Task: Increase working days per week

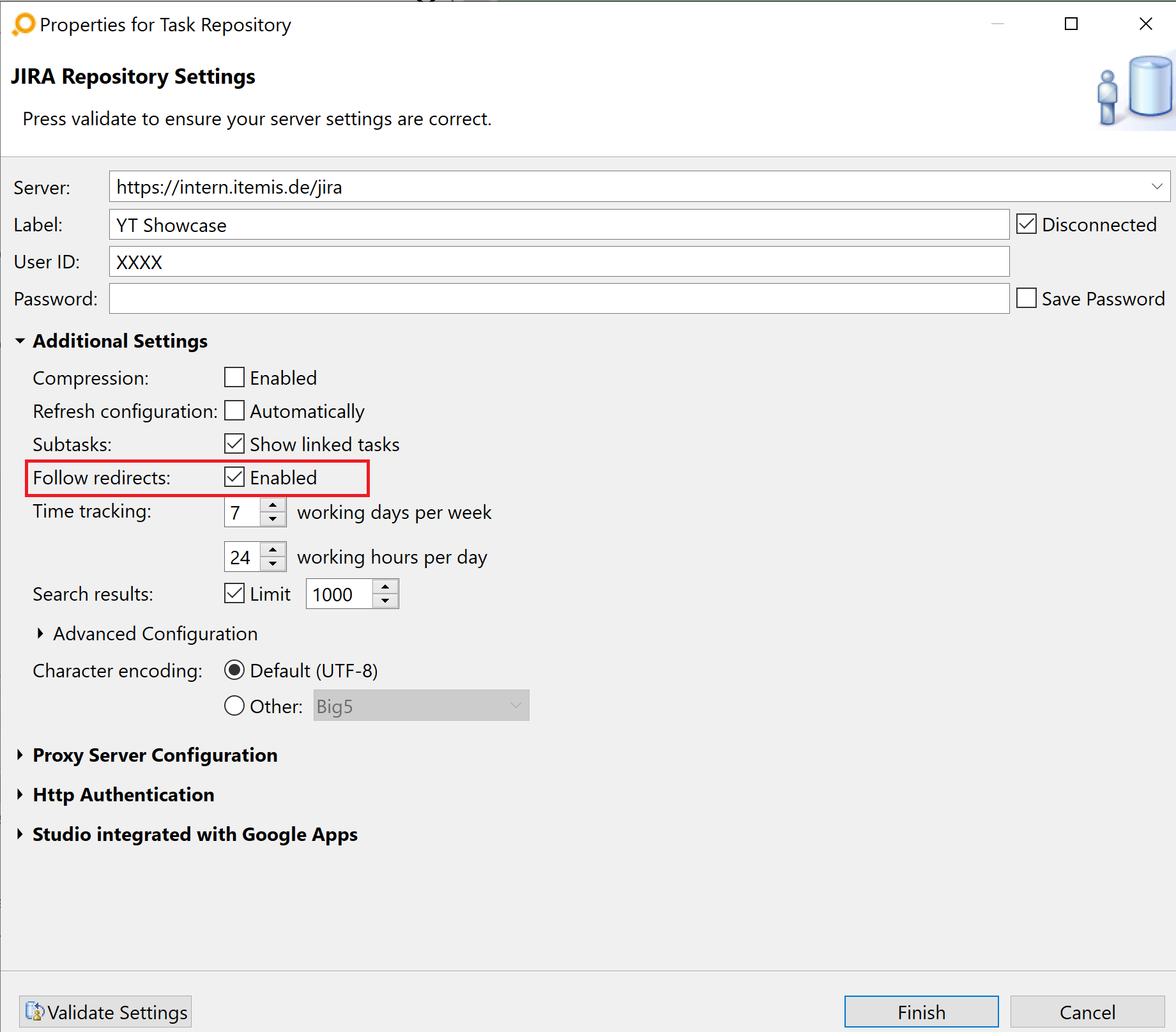Action: point(273,505)
